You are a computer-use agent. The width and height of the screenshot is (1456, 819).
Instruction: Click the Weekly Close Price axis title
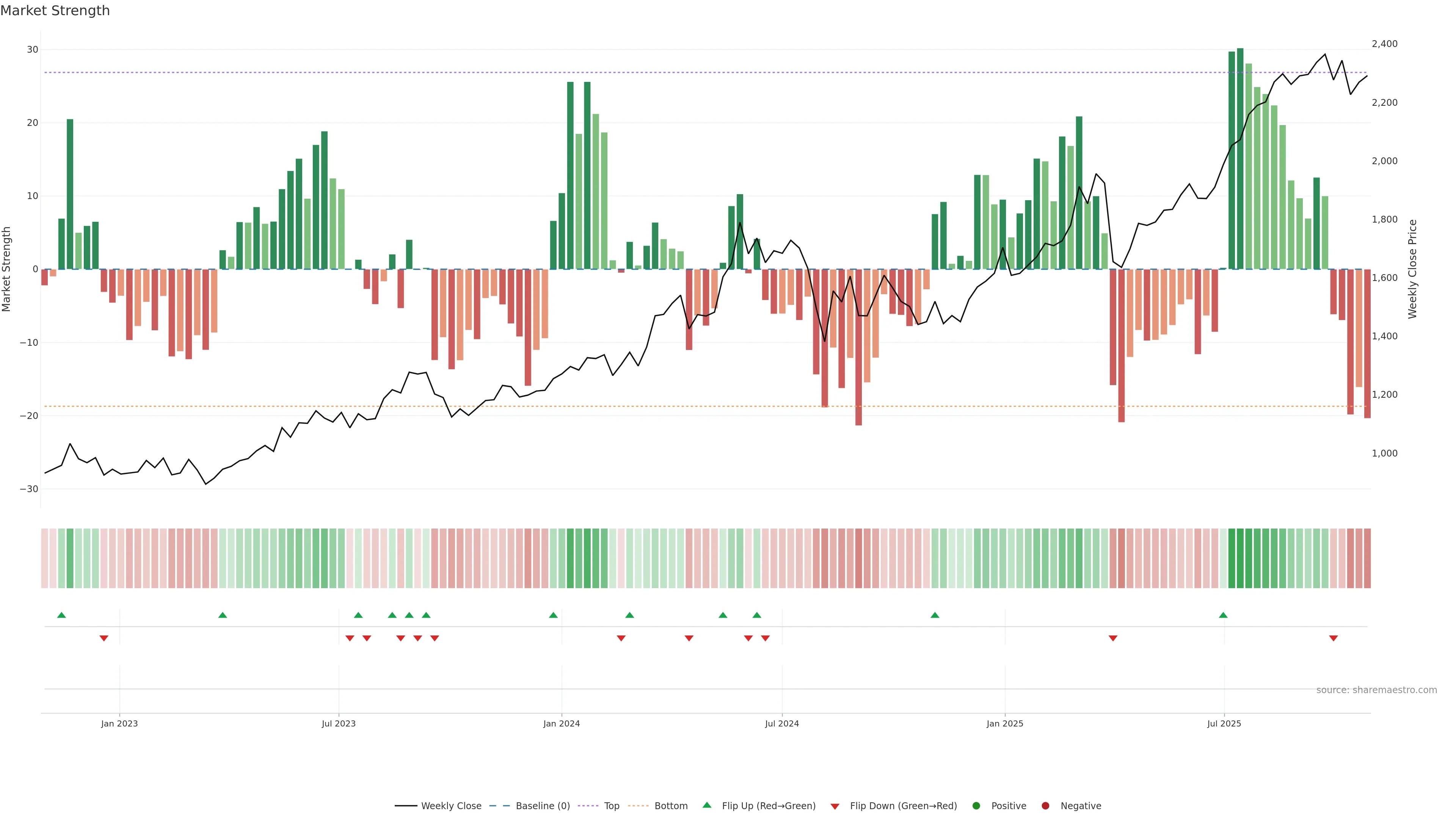click(1412, 269)
